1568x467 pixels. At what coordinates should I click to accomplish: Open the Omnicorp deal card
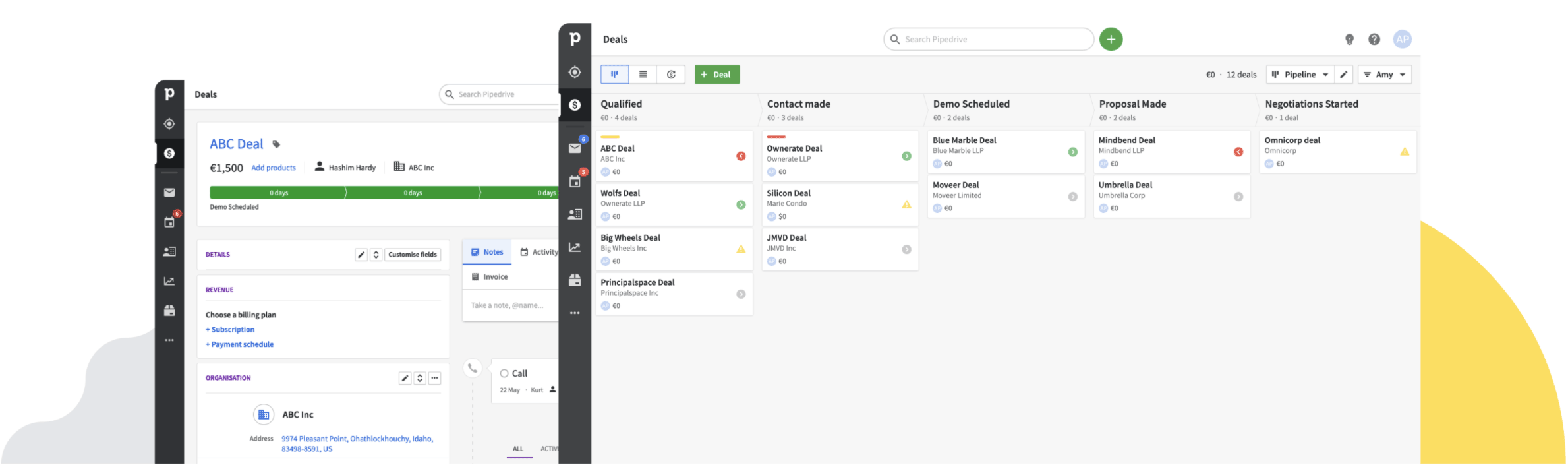click(x=1337, y=152)
